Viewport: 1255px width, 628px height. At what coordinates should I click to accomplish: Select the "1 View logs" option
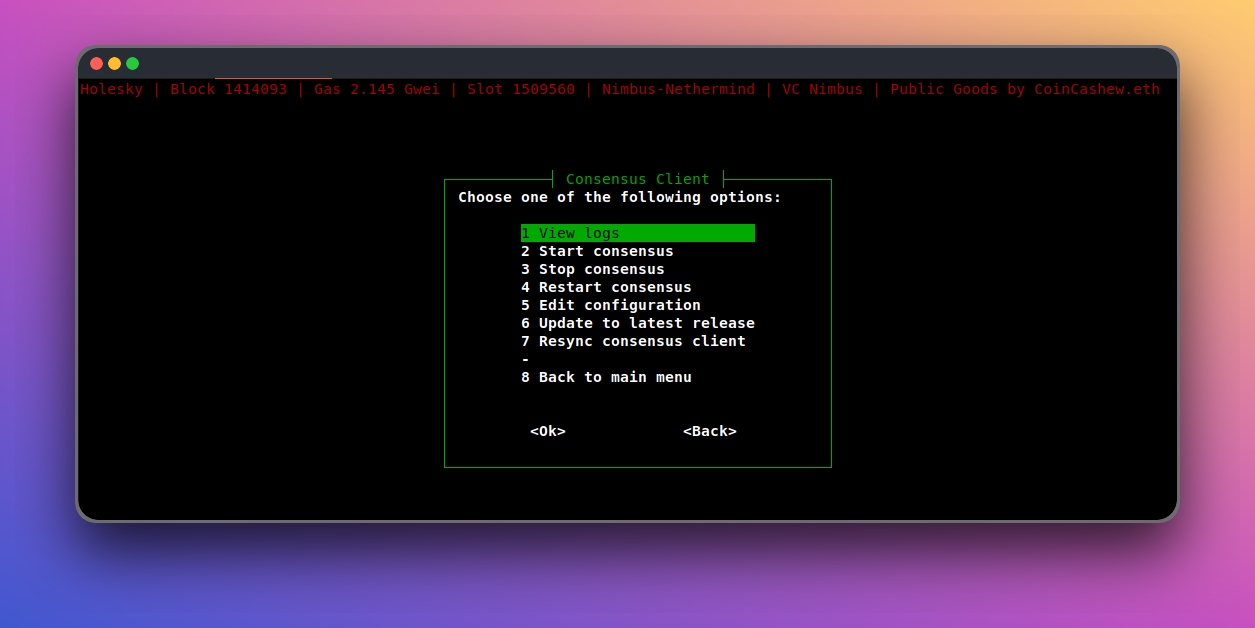(x=637, y=233)
